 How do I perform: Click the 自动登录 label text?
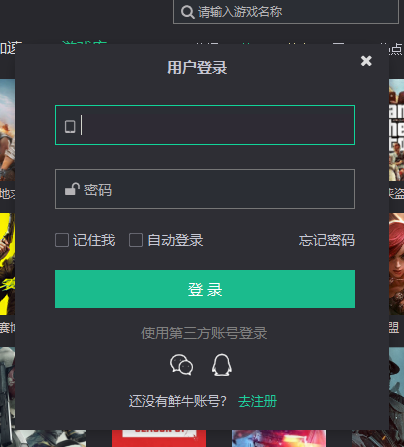(175, 240)
